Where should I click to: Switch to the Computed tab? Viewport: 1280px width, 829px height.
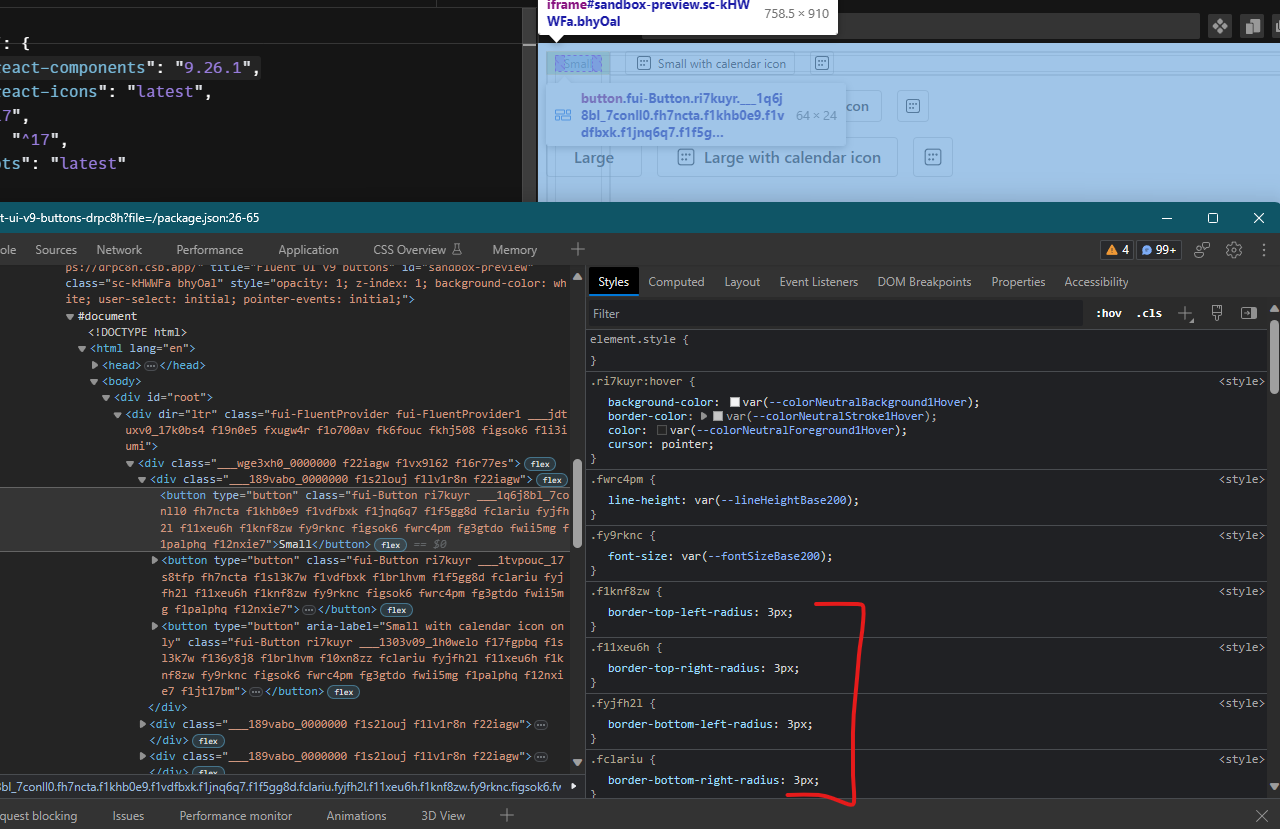pyautogui.click(x=676, y=281)
